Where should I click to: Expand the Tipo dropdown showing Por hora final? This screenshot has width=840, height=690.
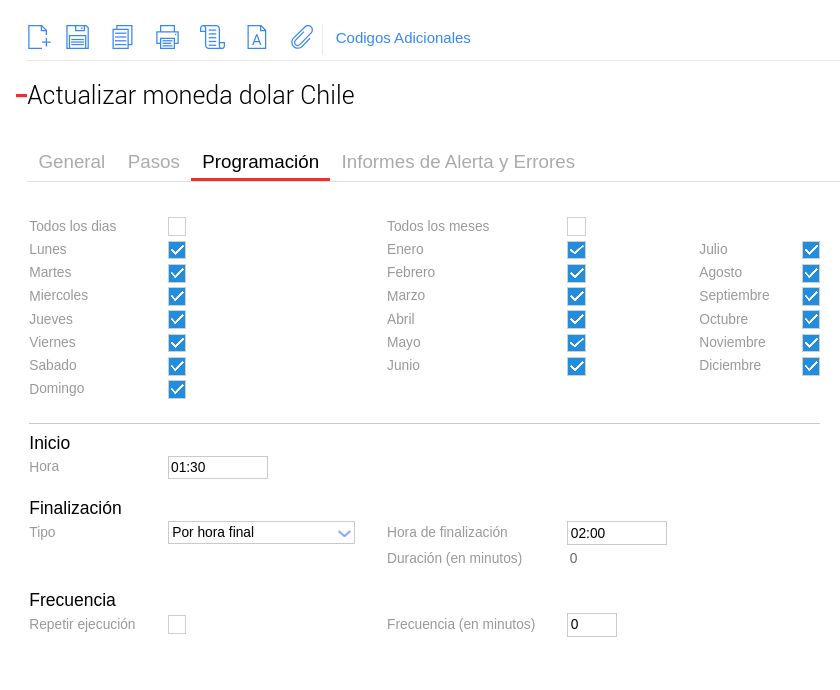(261, 532)
